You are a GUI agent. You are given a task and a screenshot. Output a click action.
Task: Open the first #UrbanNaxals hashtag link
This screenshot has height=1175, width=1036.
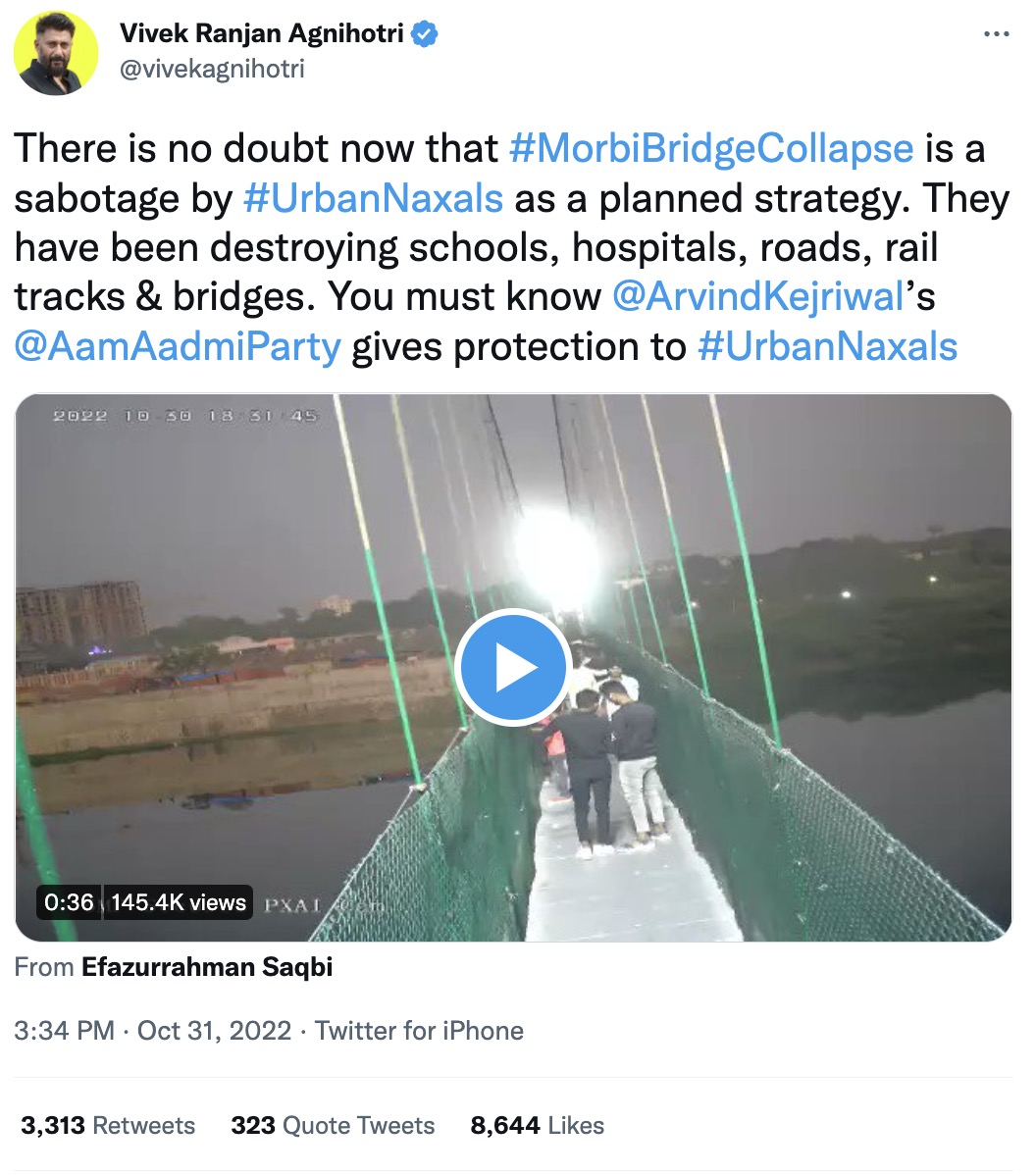click(374, 198)
